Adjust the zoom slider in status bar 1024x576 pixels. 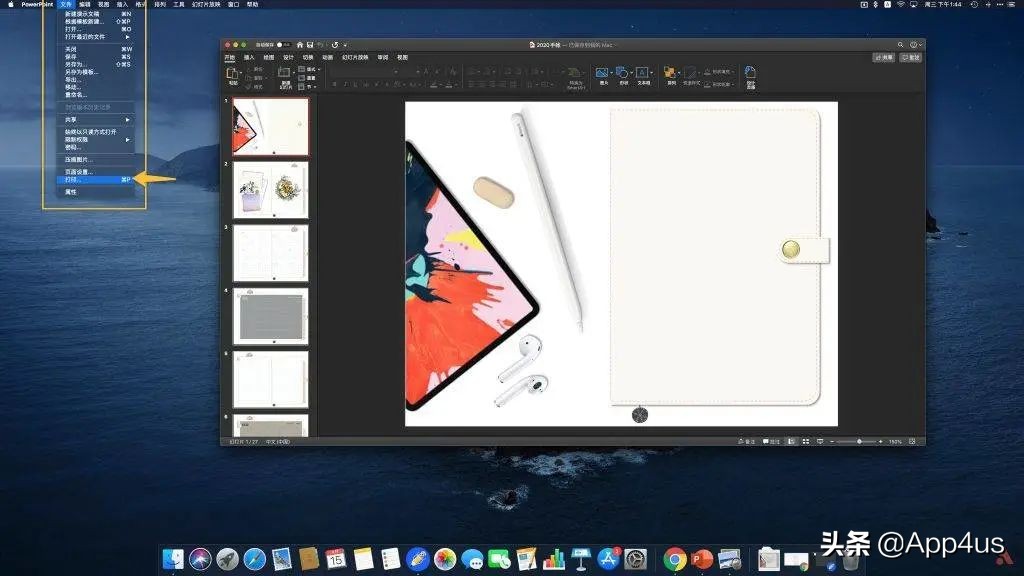click(x=858, y=441)
